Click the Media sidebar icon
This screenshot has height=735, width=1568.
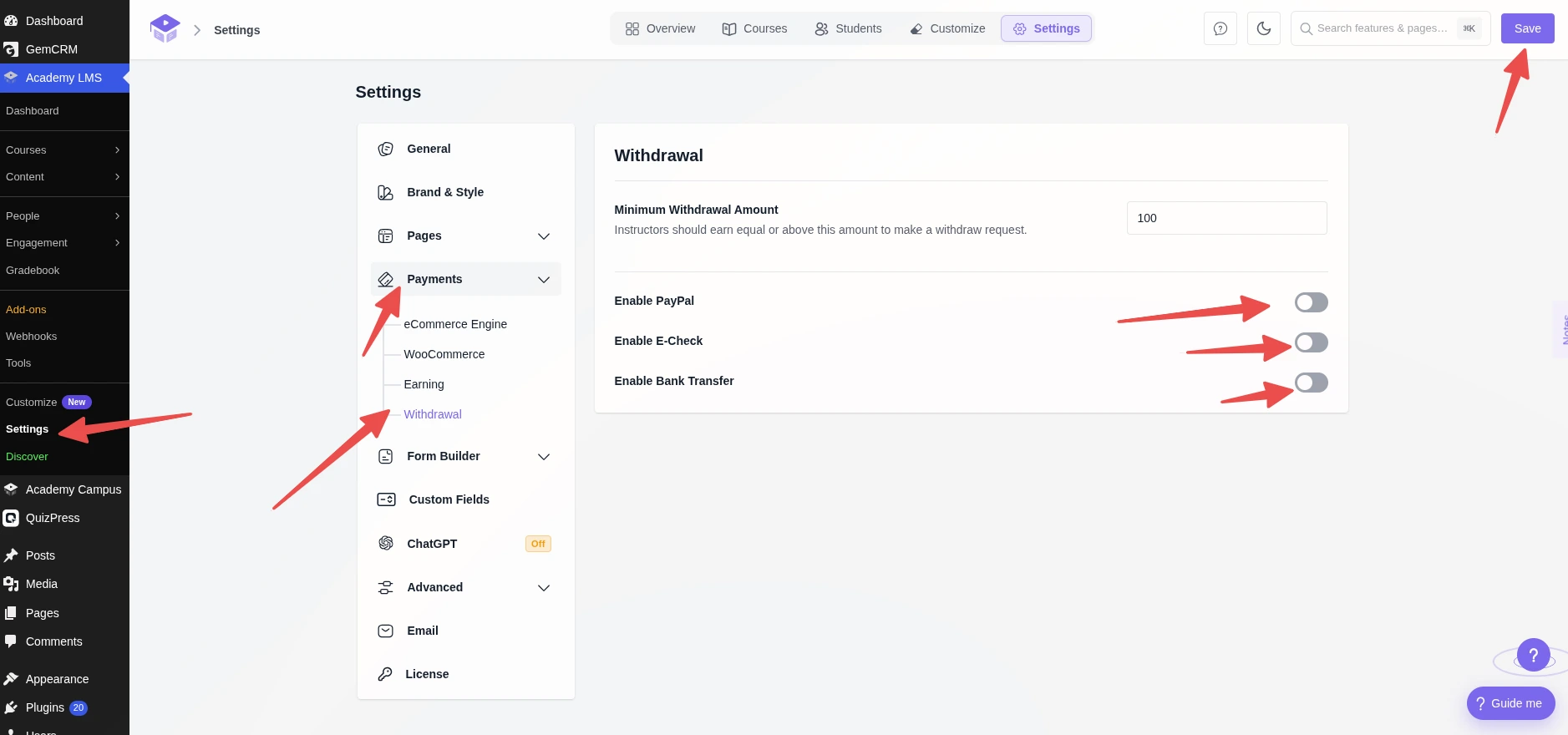(11, 584)
